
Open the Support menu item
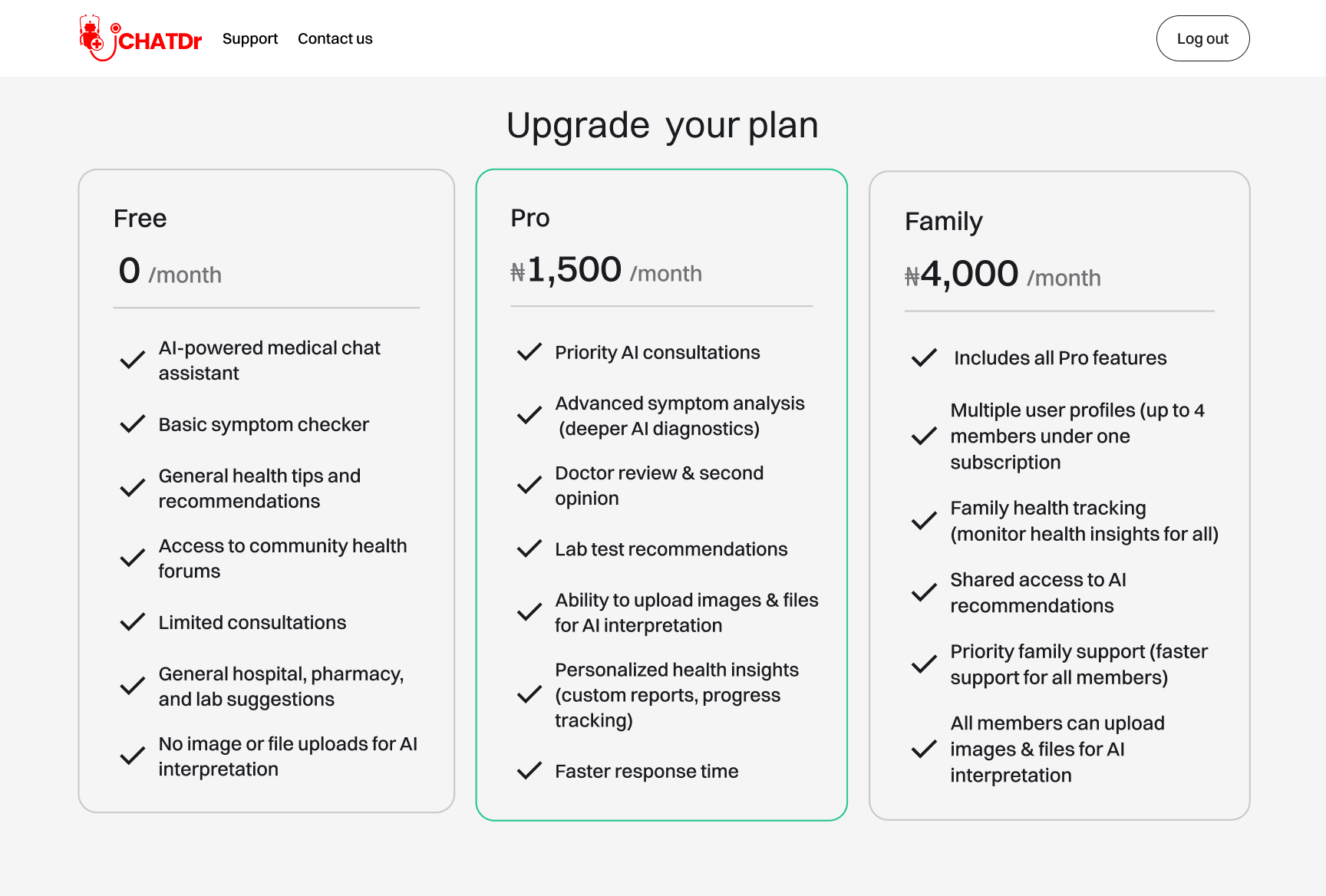point(249,38)
